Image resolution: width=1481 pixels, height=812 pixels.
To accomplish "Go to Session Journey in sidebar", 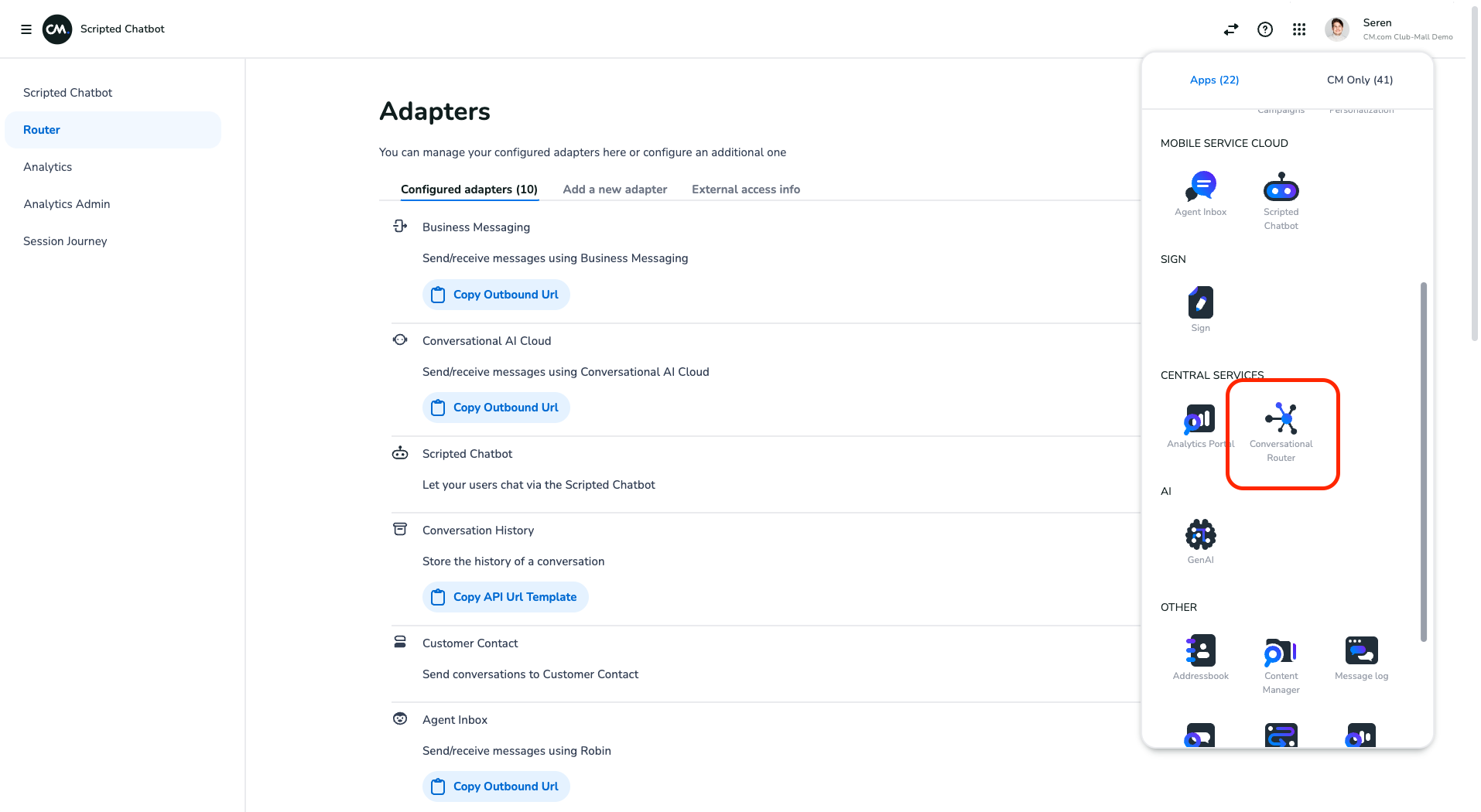I will 65,241.
